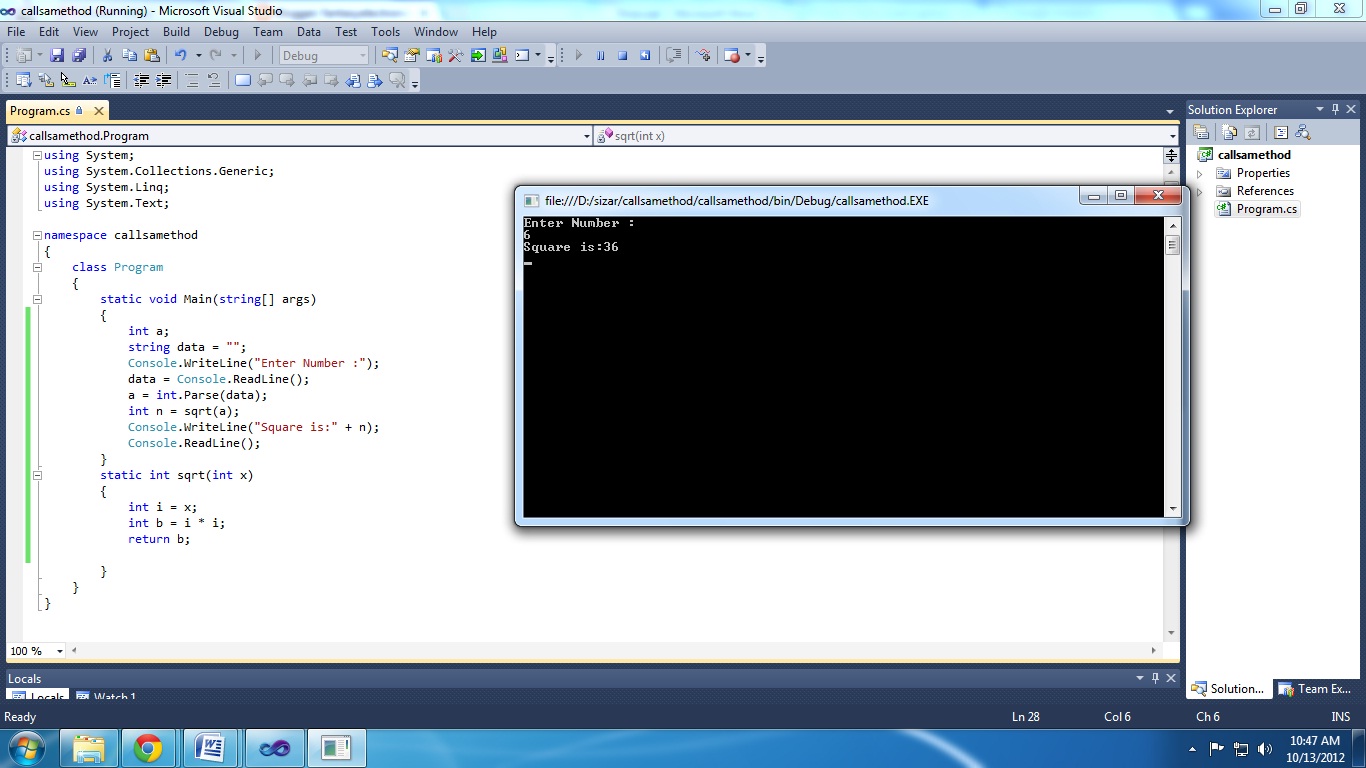
Task: Click the Cut scissors icon
Action: (107, 56)
